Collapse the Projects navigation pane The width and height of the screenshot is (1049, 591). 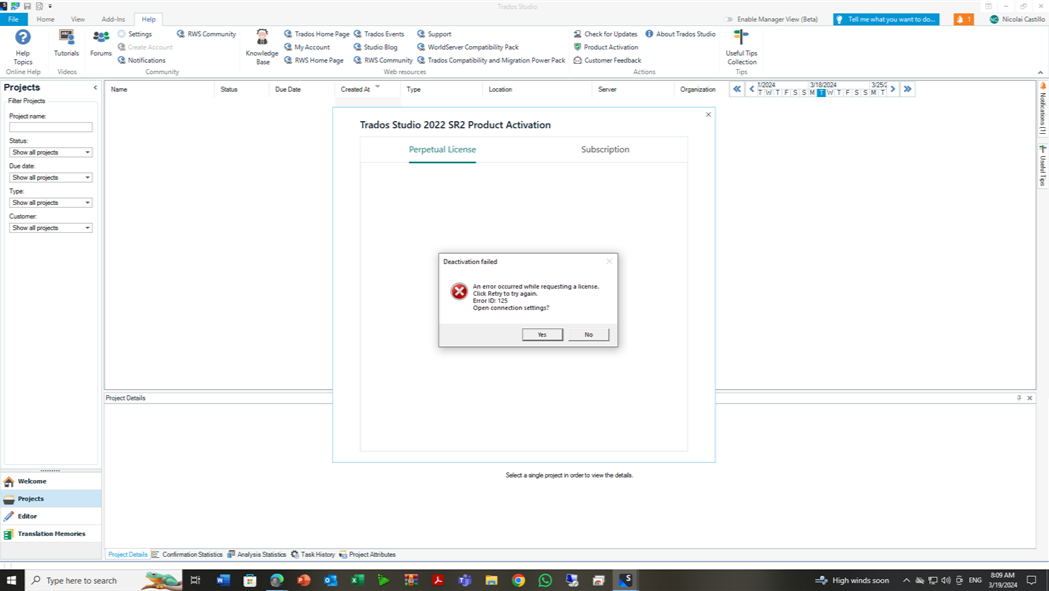tap(95, 88)
